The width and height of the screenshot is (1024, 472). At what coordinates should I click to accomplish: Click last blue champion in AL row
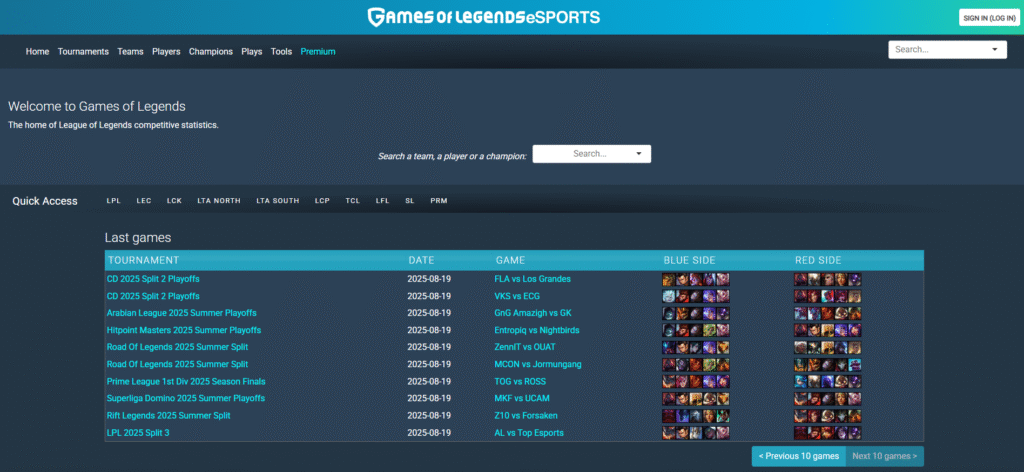[723, 433]
